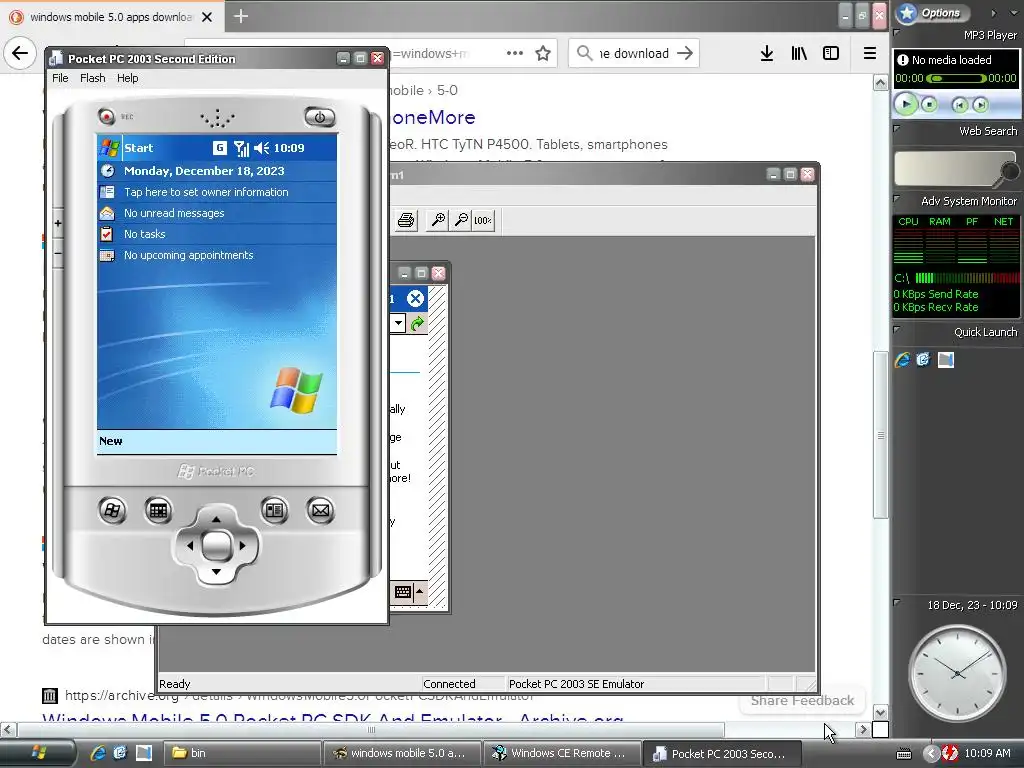The width and height of the screenshot is (1024, 768).
Task: Open the sidebar Options button
Action: coord(933,12)
